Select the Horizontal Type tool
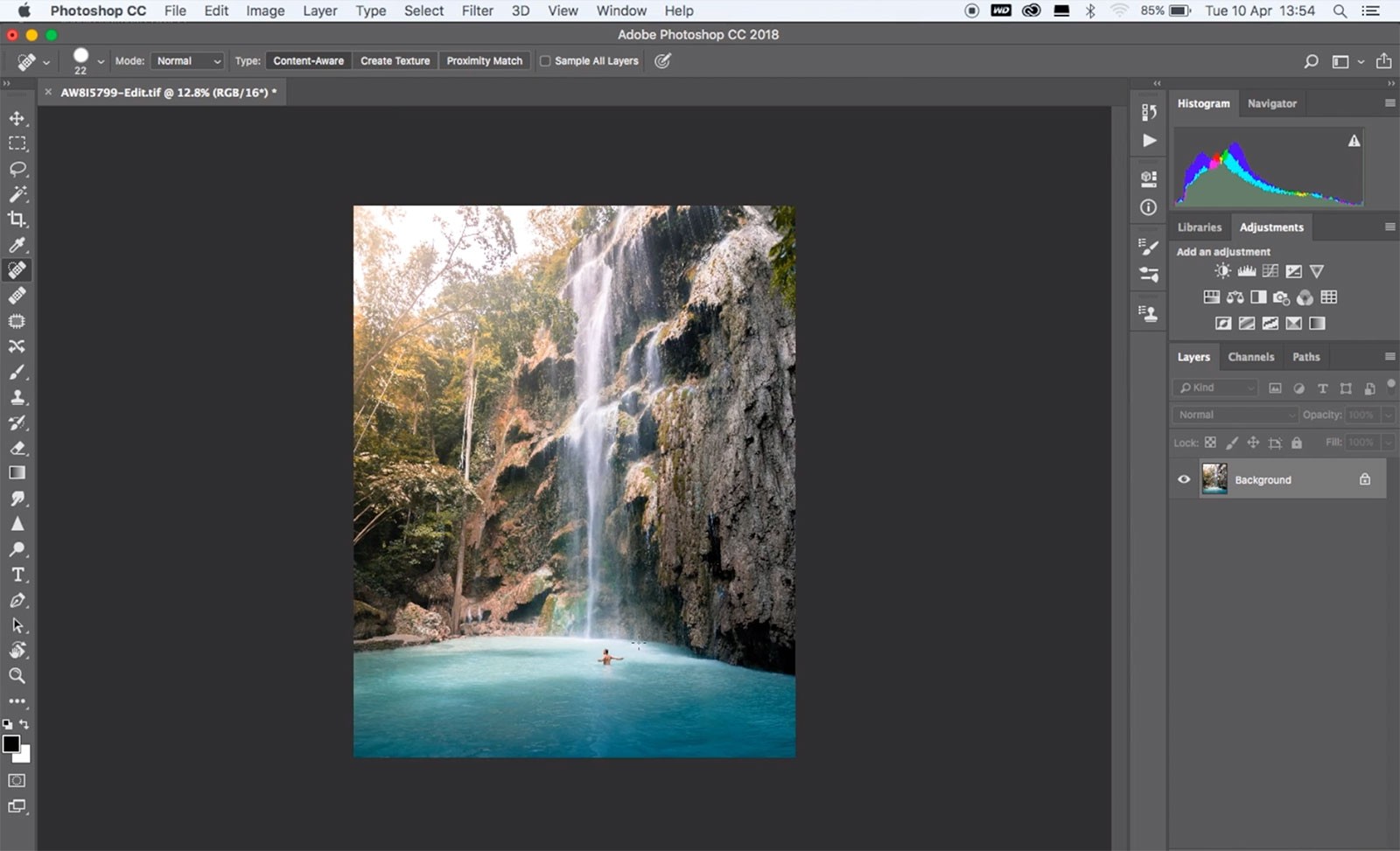Viewport: 1400px width, 851px height. [17, 575]
